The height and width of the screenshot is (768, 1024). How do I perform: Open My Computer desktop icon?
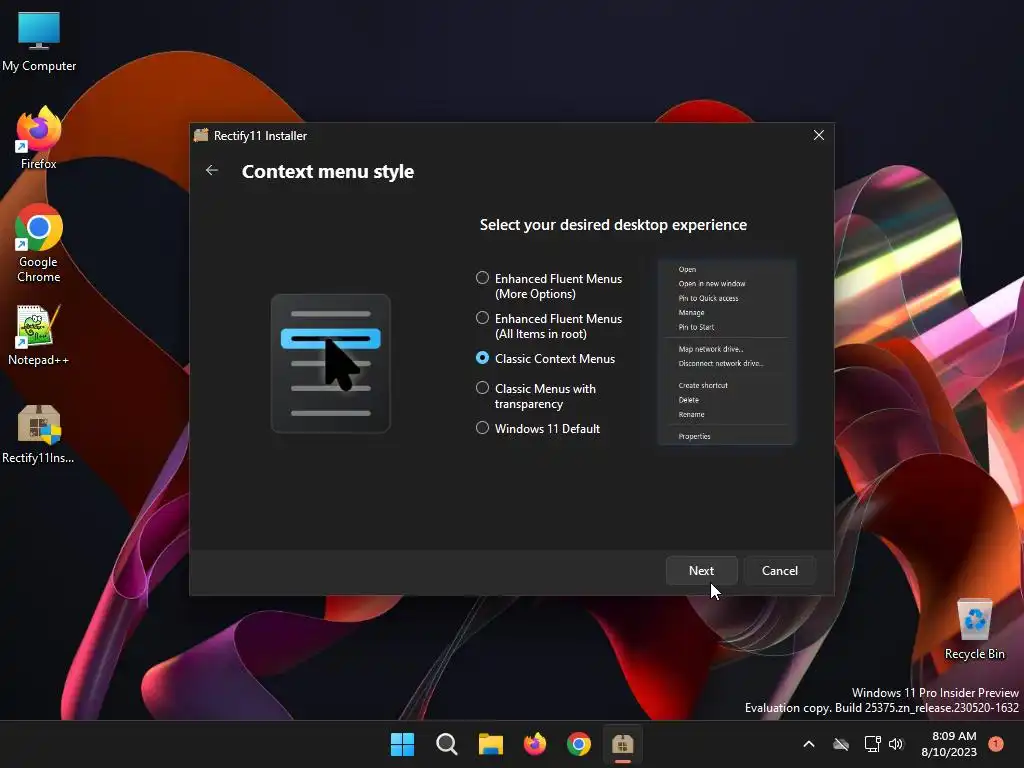click(x=39, y=41)
